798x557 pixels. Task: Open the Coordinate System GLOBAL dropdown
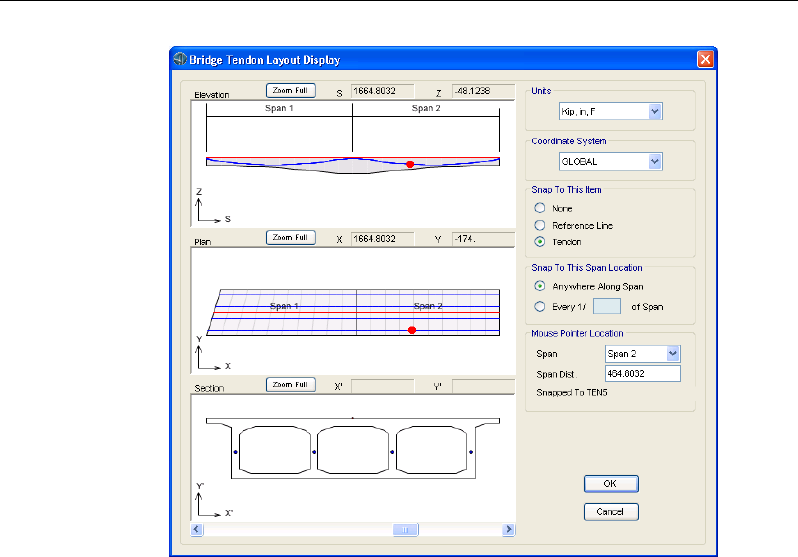[x=655, y=160]
